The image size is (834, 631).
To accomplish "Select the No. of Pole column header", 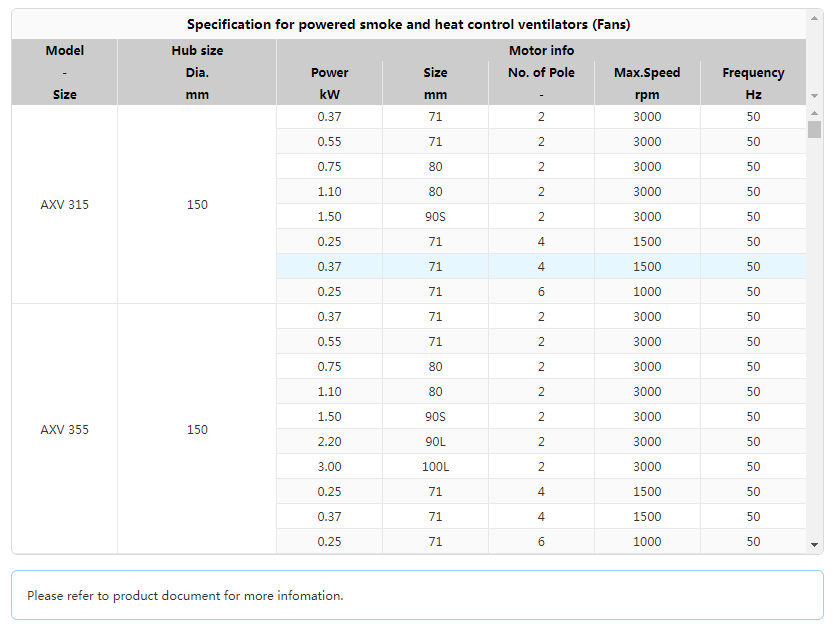I will tap(541, 83).
